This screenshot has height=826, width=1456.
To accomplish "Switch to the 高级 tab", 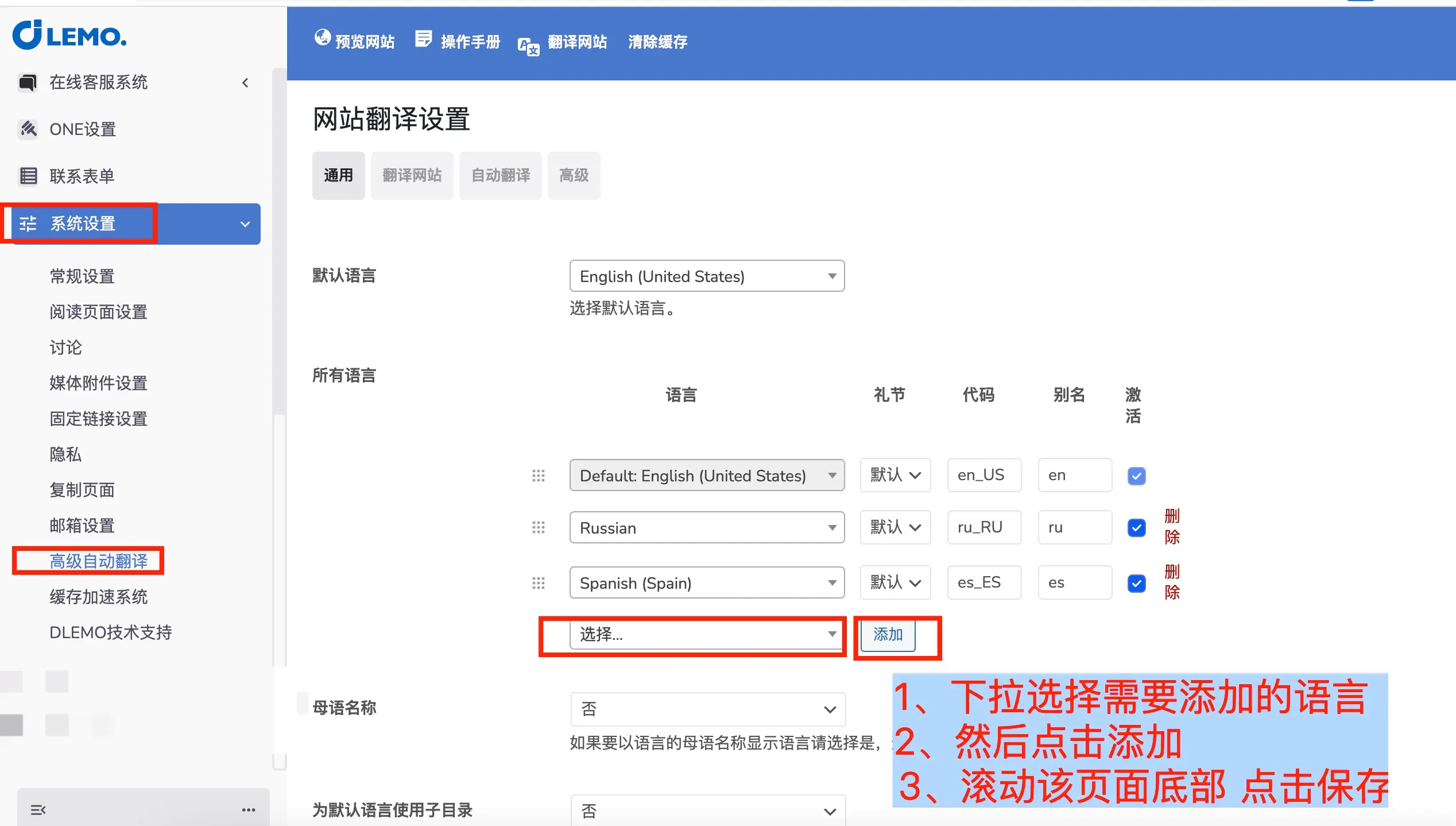I will pyautogui.click(x=574, y=175).
